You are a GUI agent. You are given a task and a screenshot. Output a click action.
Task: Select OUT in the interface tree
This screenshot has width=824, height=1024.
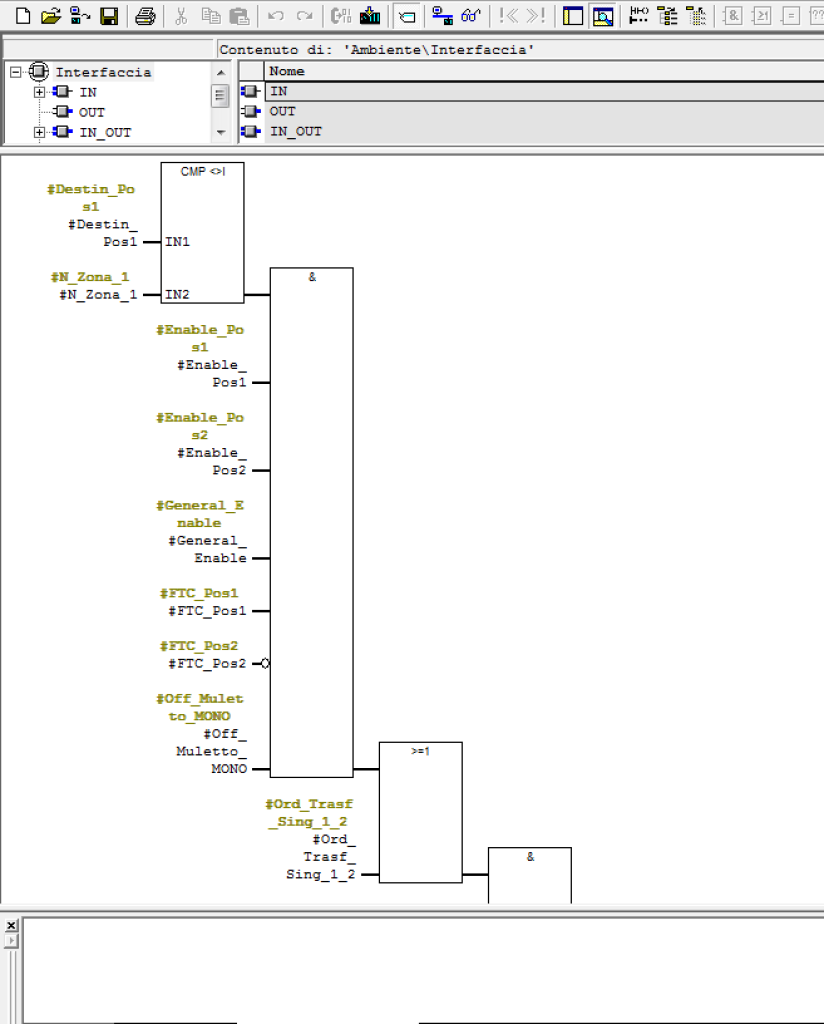(x=91, y=112)
